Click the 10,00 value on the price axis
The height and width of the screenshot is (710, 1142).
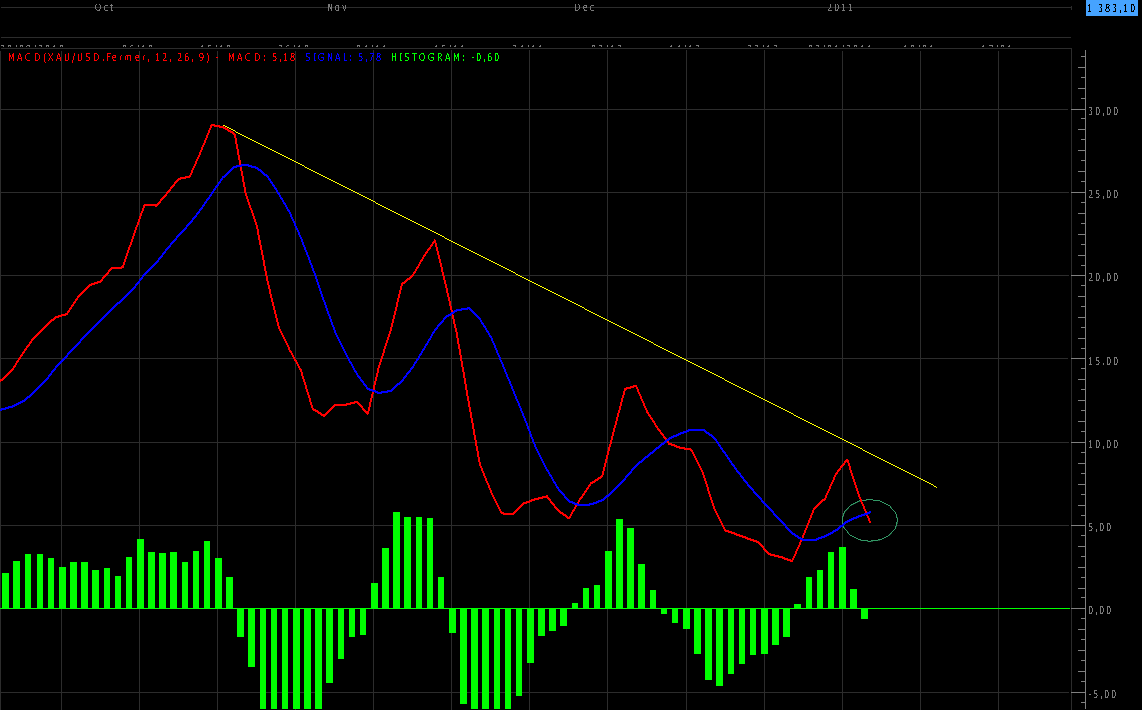[1105, 443]
